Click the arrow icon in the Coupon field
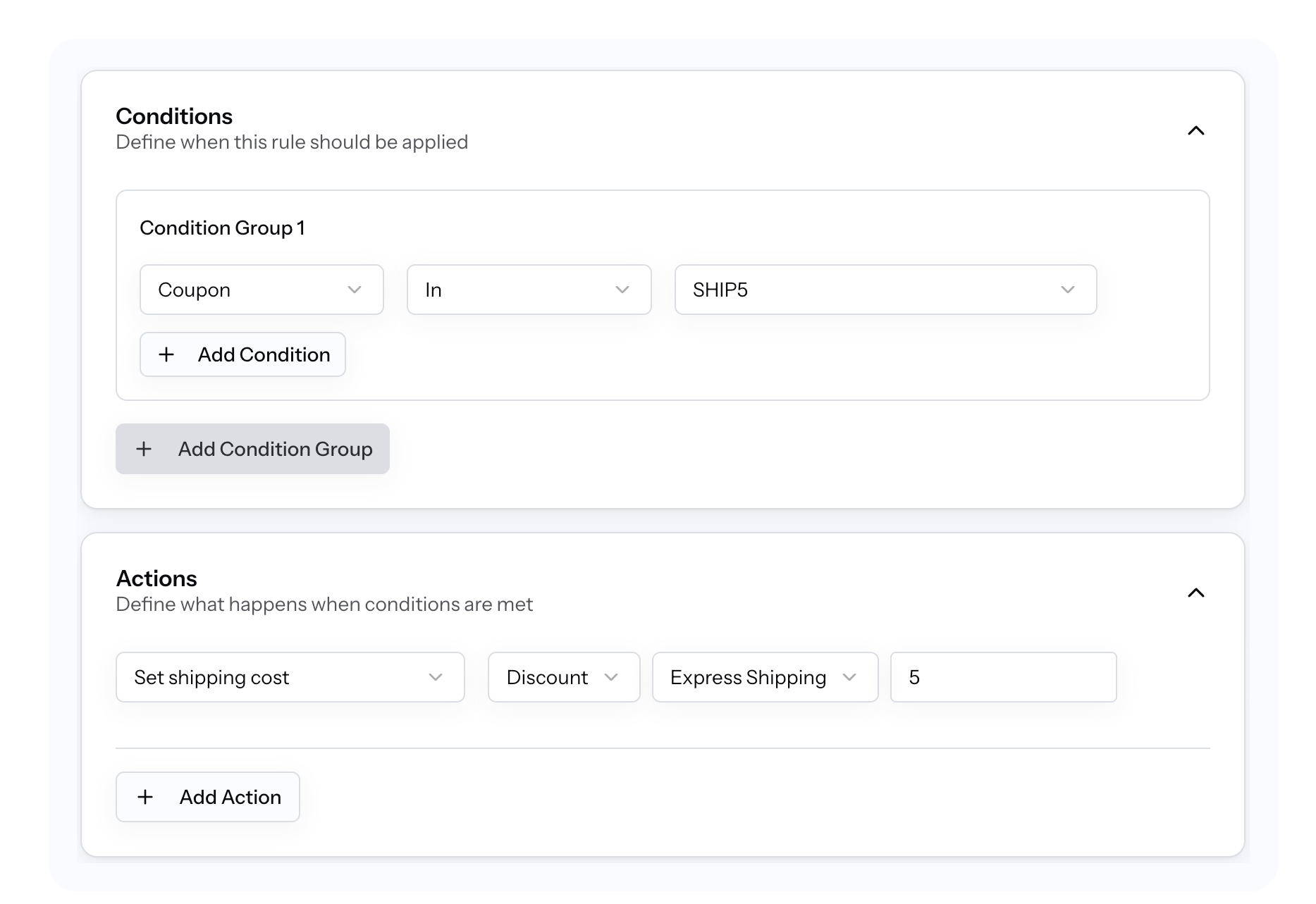 pyautogui.click(x=355, y=290)
